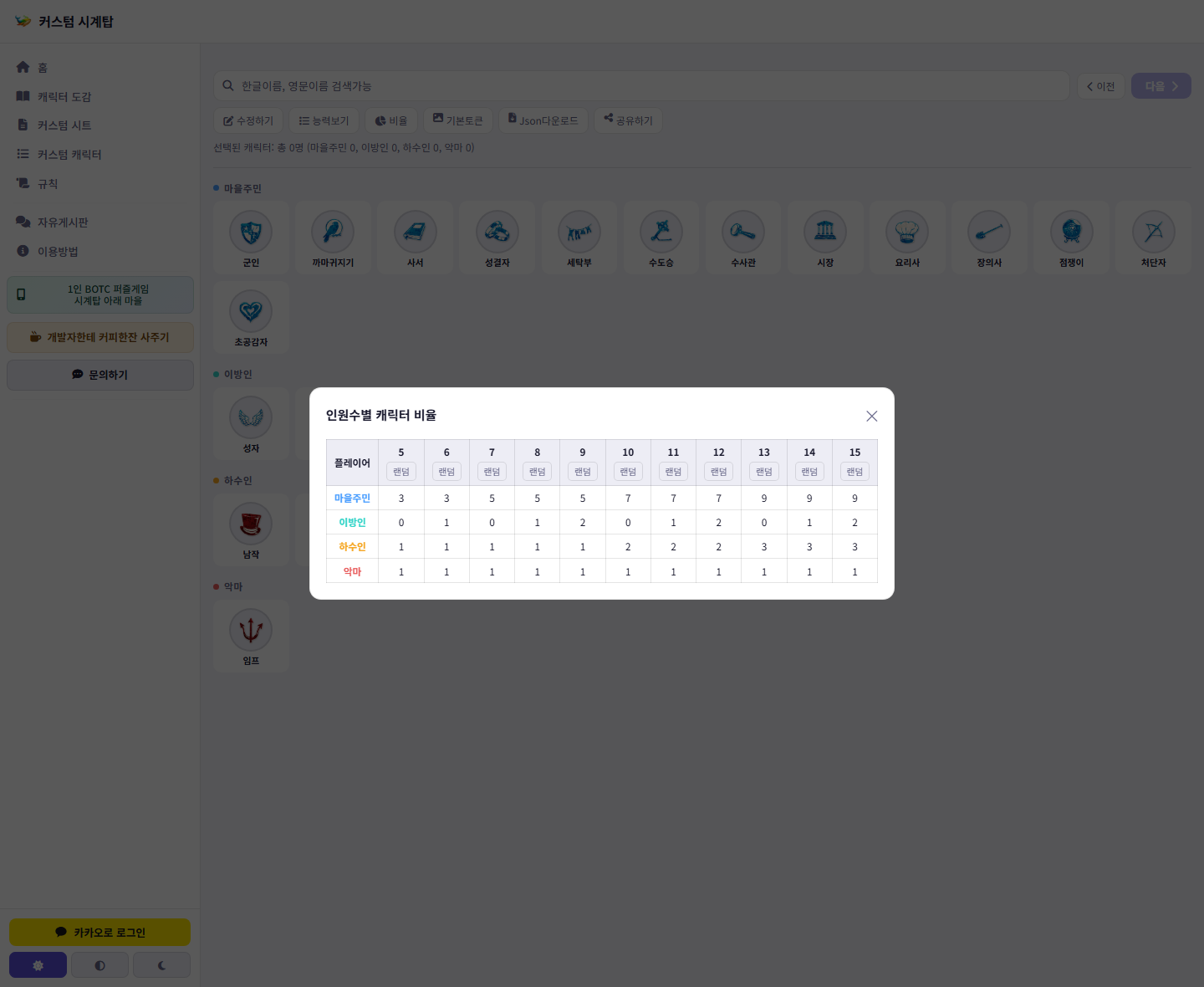Click the 악마 row label in table

(352, 571)
